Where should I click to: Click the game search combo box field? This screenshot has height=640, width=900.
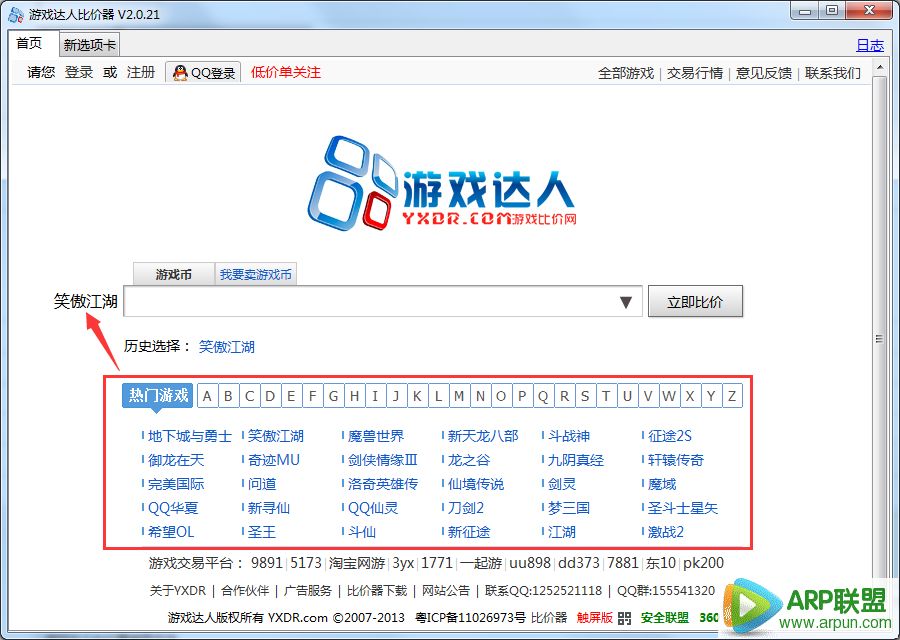(x=383, y=301)
